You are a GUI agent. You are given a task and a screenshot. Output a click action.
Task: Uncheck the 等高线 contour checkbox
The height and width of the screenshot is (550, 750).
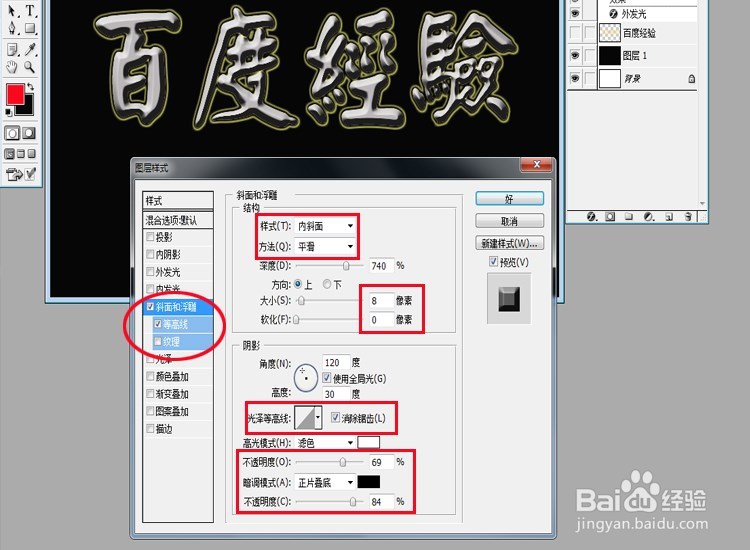(x=158, y=324)
